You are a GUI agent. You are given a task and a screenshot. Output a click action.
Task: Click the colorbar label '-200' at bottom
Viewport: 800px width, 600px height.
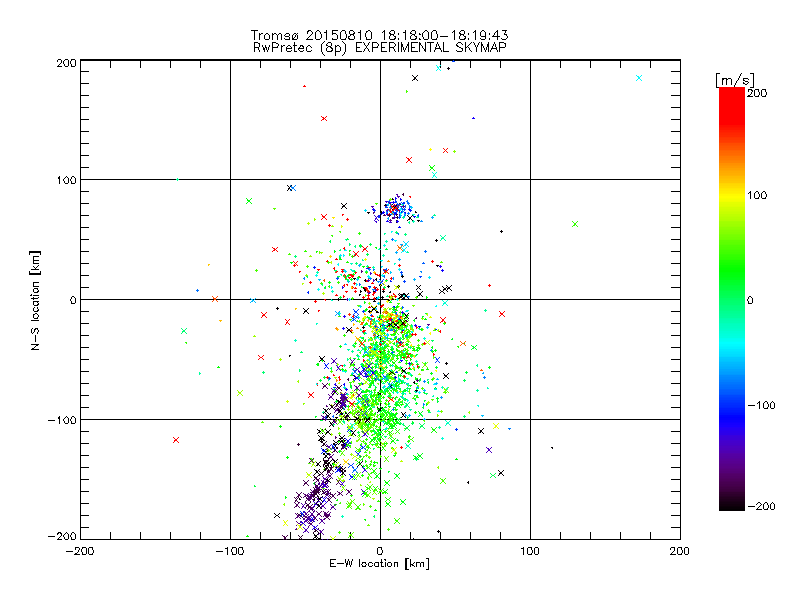pyautogui.click(x=761, y=506)
